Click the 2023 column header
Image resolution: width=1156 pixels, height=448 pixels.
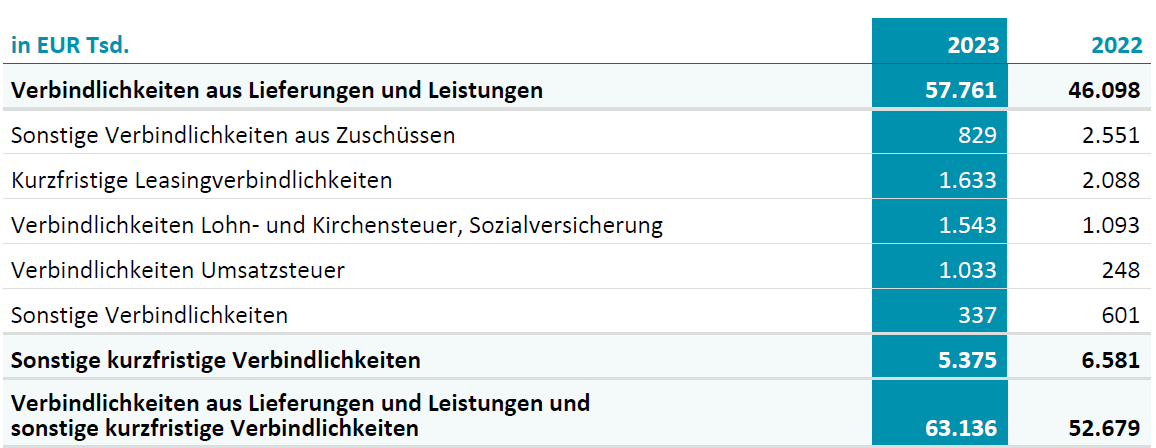tap(973, 45)
